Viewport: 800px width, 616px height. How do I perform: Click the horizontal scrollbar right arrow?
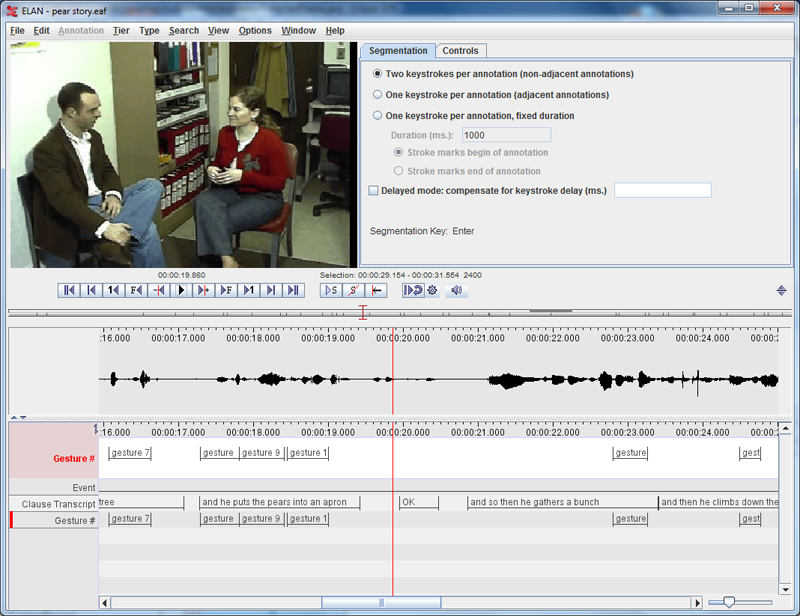[697, 603]
